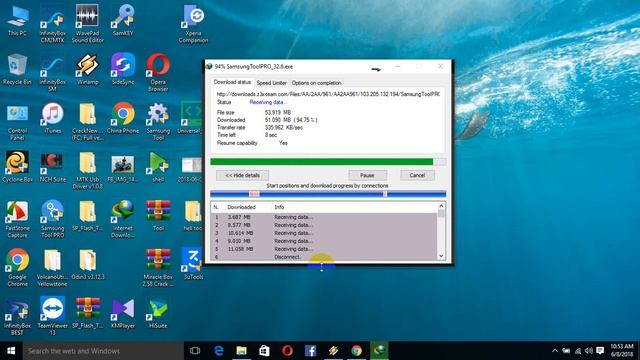The width and height of the screenshot is (640, 360).
Task: Cancel the current download
Action: click(x=417, y=175)
